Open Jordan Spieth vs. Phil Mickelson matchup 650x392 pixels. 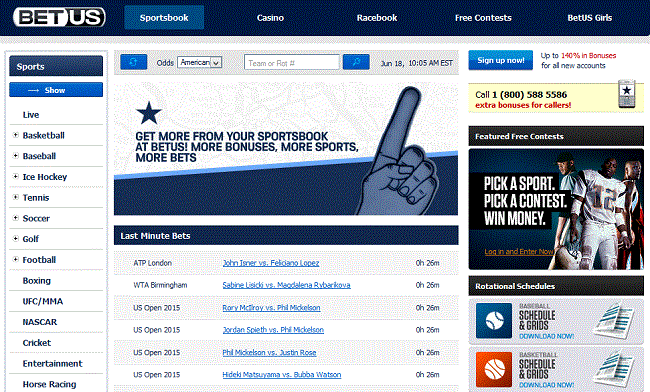[x=273, y=330]
